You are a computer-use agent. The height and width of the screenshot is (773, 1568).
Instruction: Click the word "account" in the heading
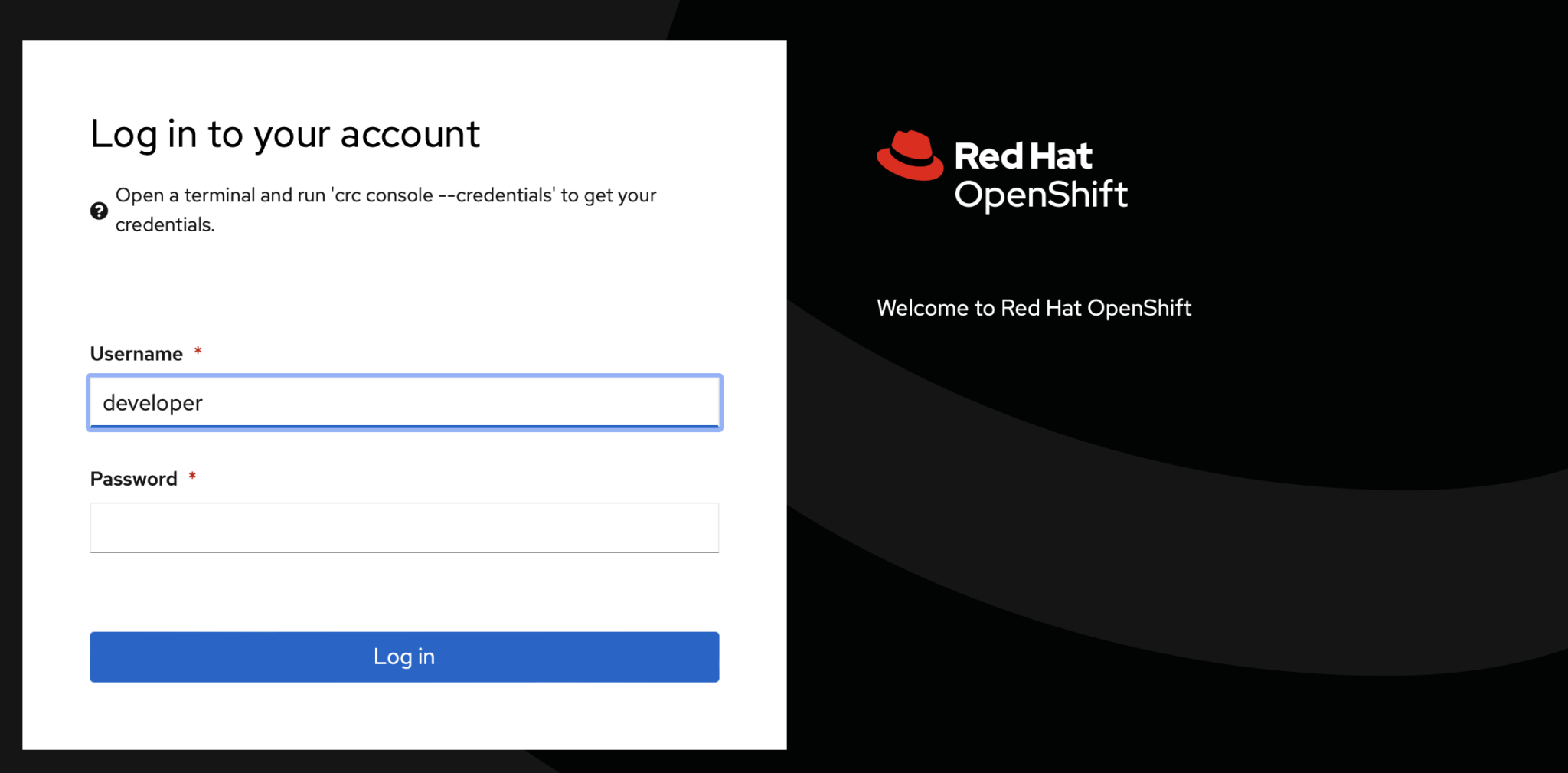[x=410, y=134]
